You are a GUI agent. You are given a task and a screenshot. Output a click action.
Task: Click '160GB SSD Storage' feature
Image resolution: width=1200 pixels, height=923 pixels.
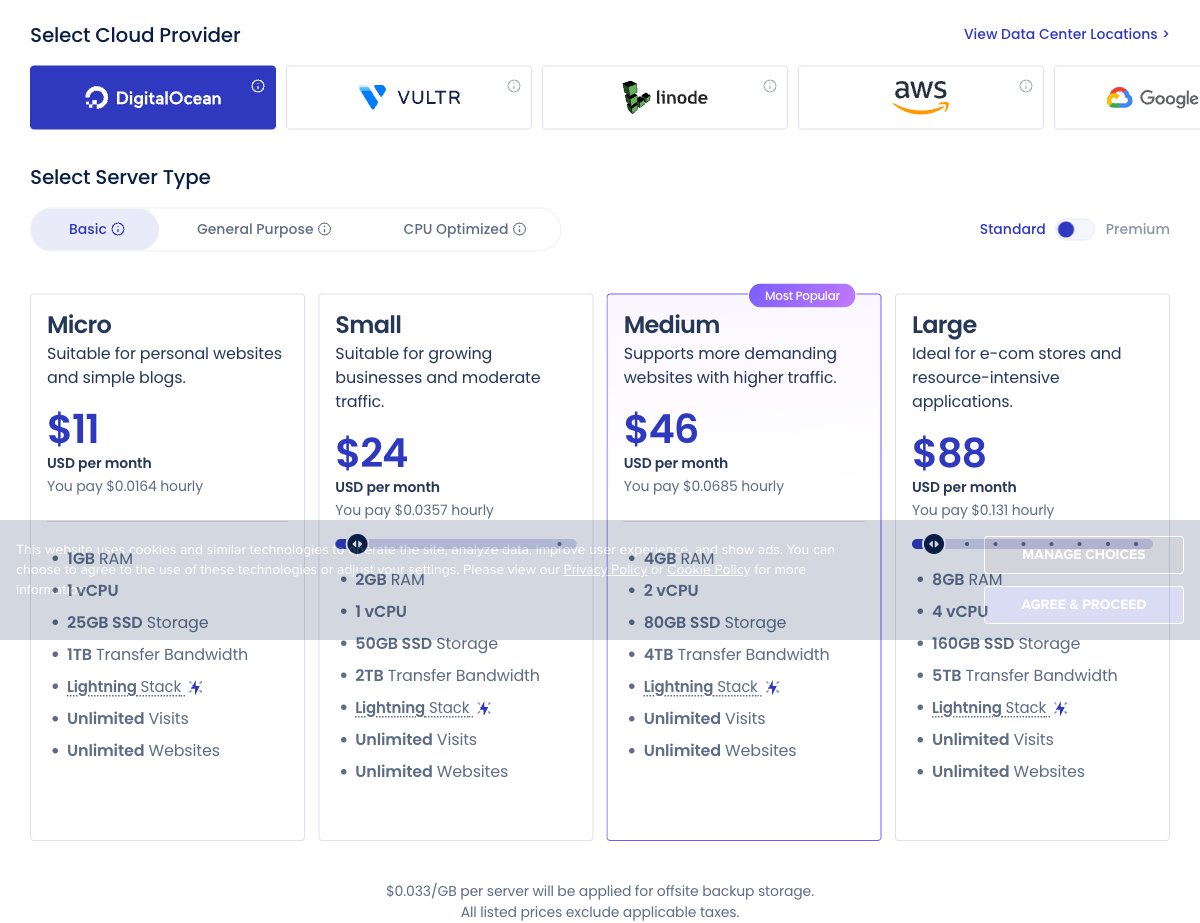[1006, 643]
